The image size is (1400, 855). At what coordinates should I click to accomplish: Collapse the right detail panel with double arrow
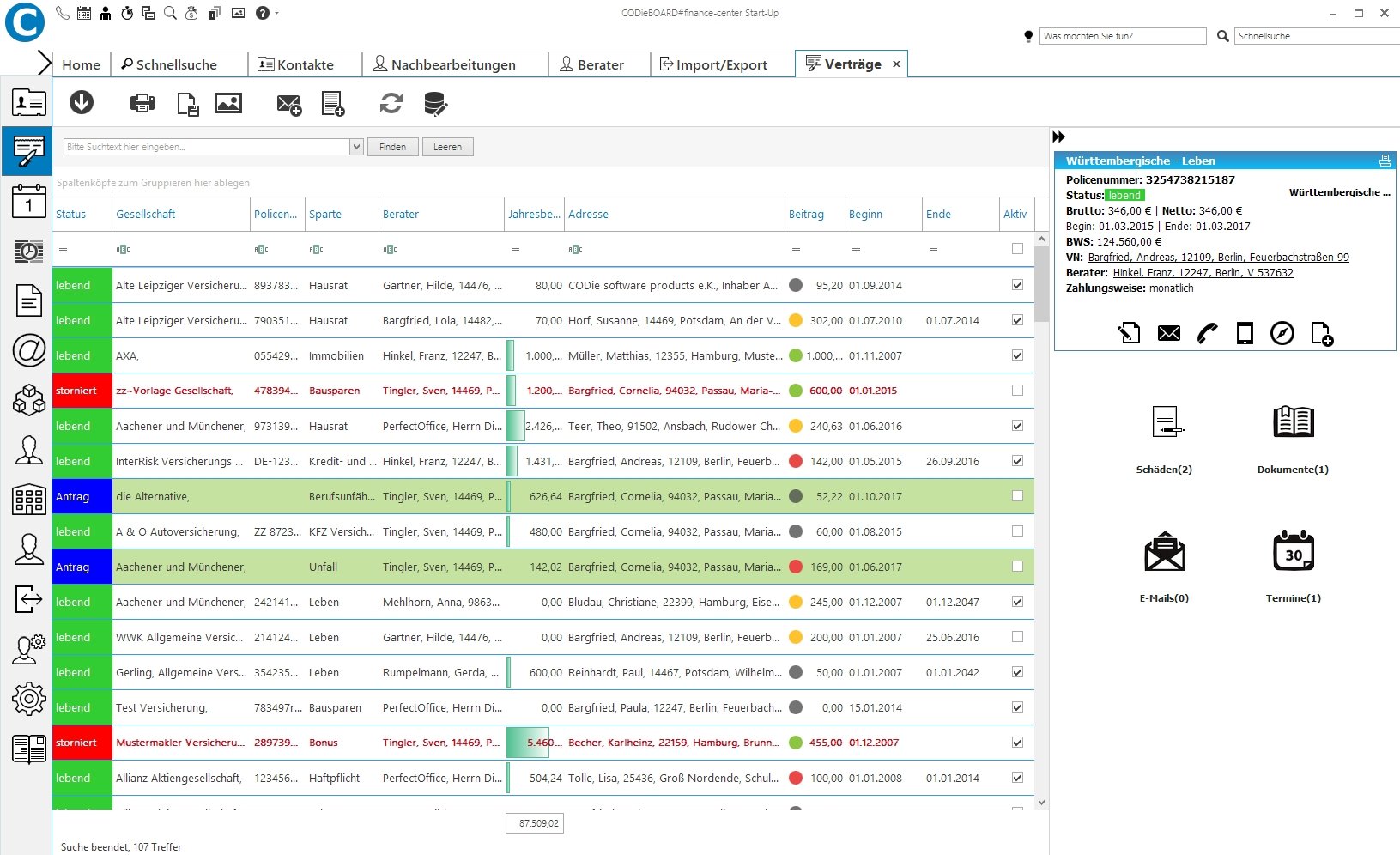[x=1058, y=137]
